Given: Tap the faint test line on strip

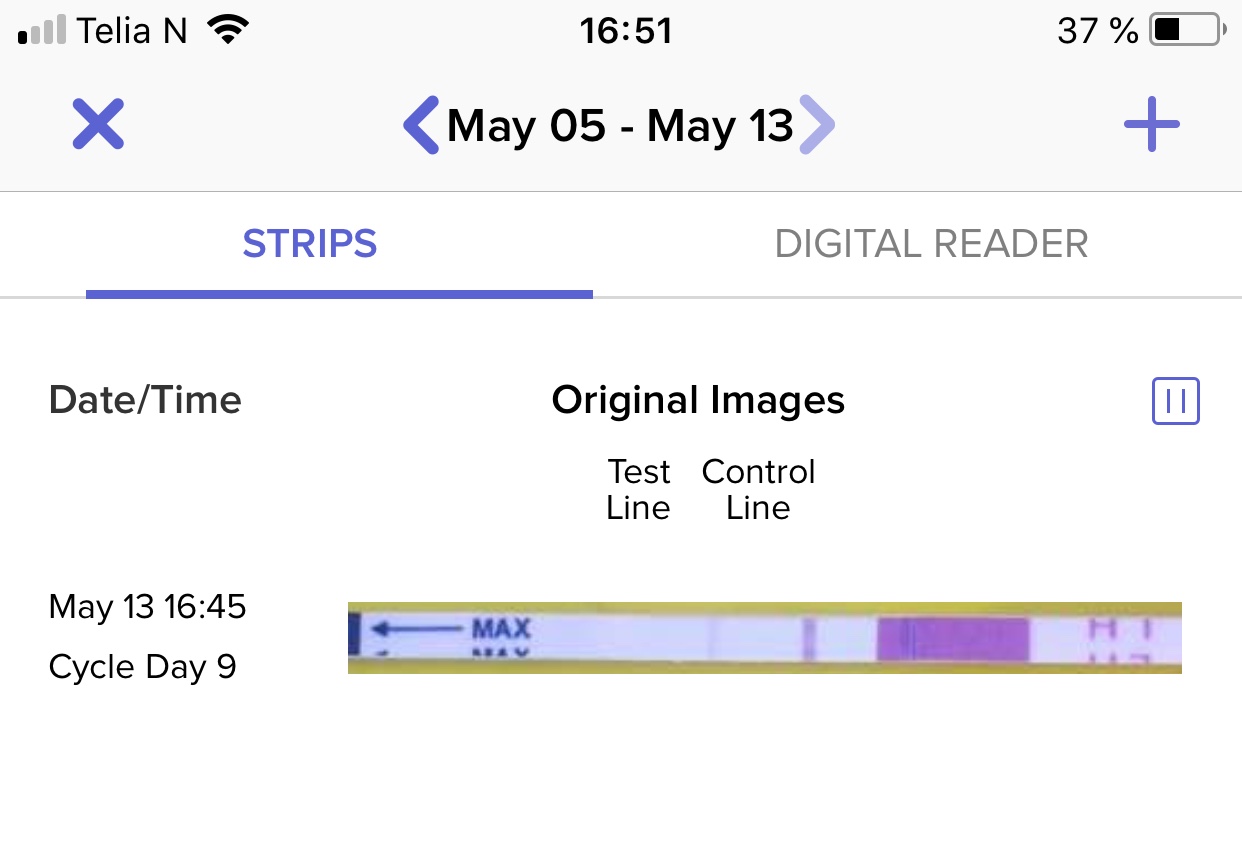Looking at the screenshot, I should pos(809,639).
